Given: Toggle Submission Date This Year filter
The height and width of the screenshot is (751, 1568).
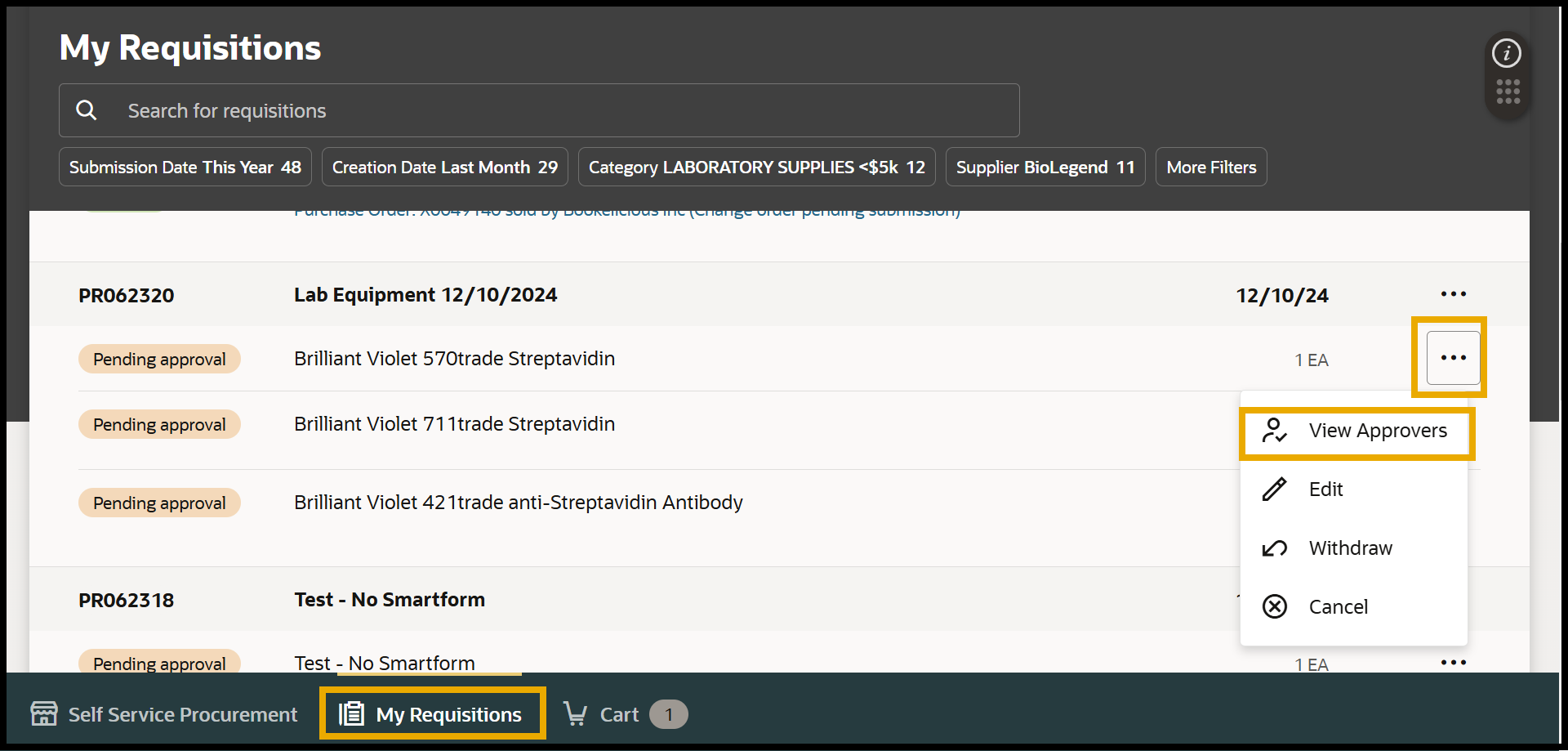Looking at the screenshot, I should coord(185,168).
